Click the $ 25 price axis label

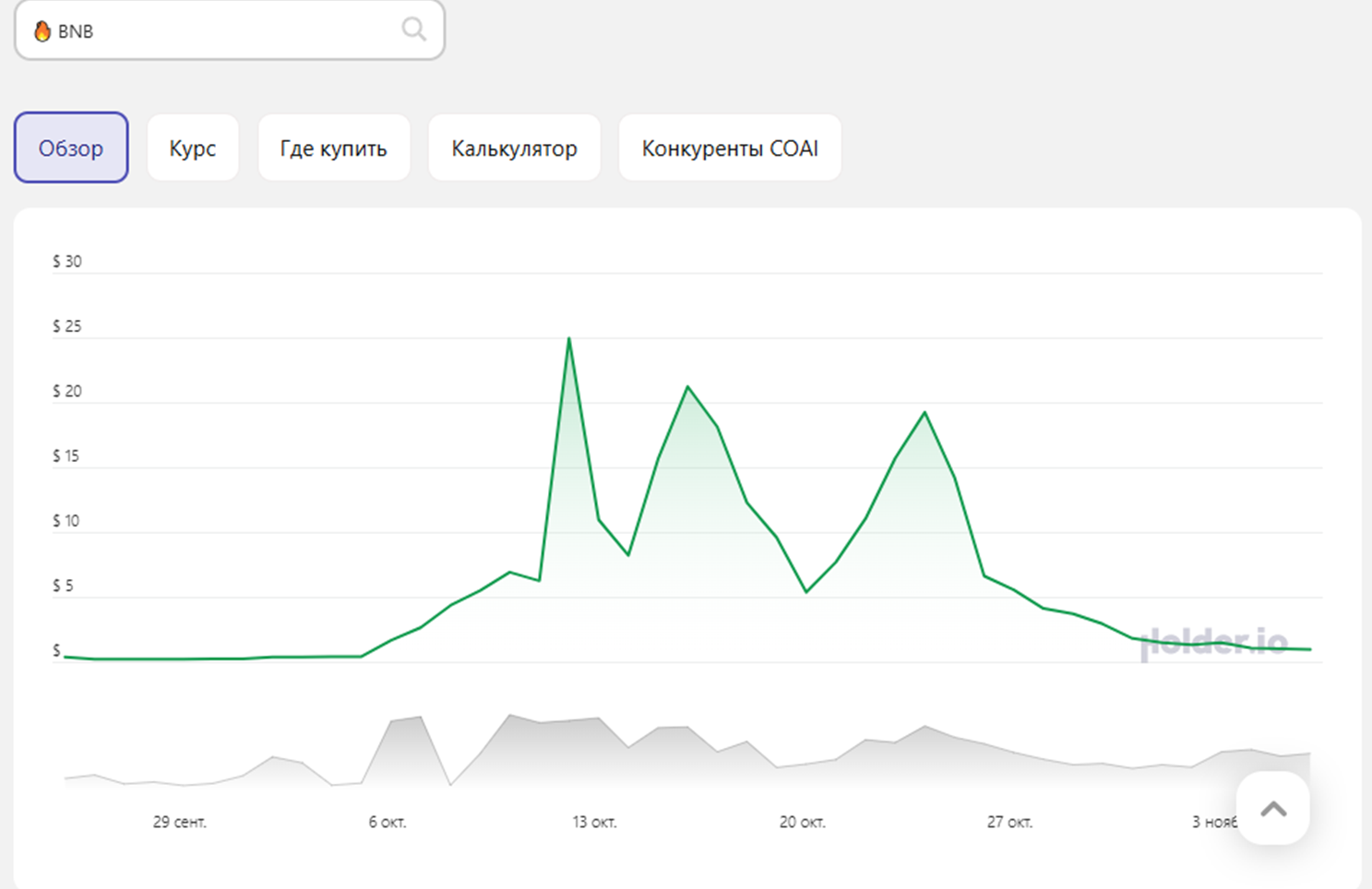click(x=67, y=326)
